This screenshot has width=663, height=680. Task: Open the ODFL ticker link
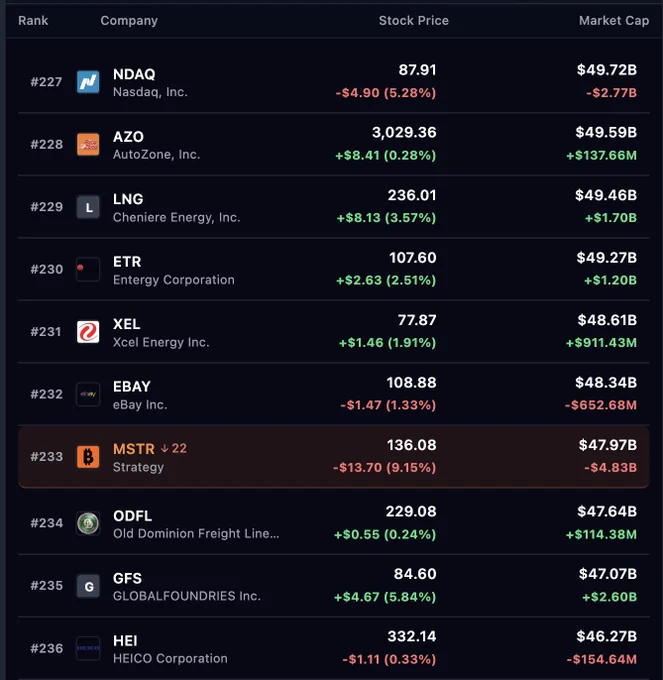133,516
